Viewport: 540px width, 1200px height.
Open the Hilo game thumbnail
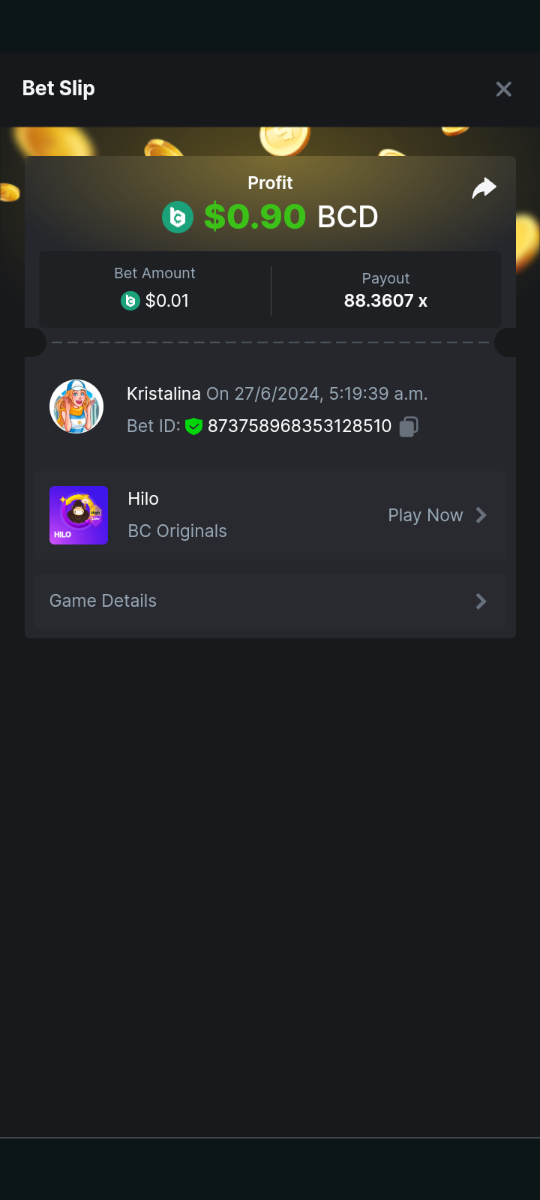pos(78,515)
